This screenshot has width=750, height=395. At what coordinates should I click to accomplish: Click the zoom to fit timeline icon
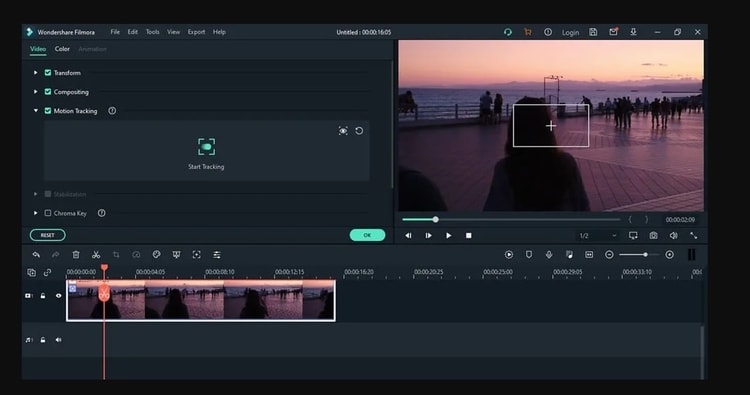[x=589, y=255]
